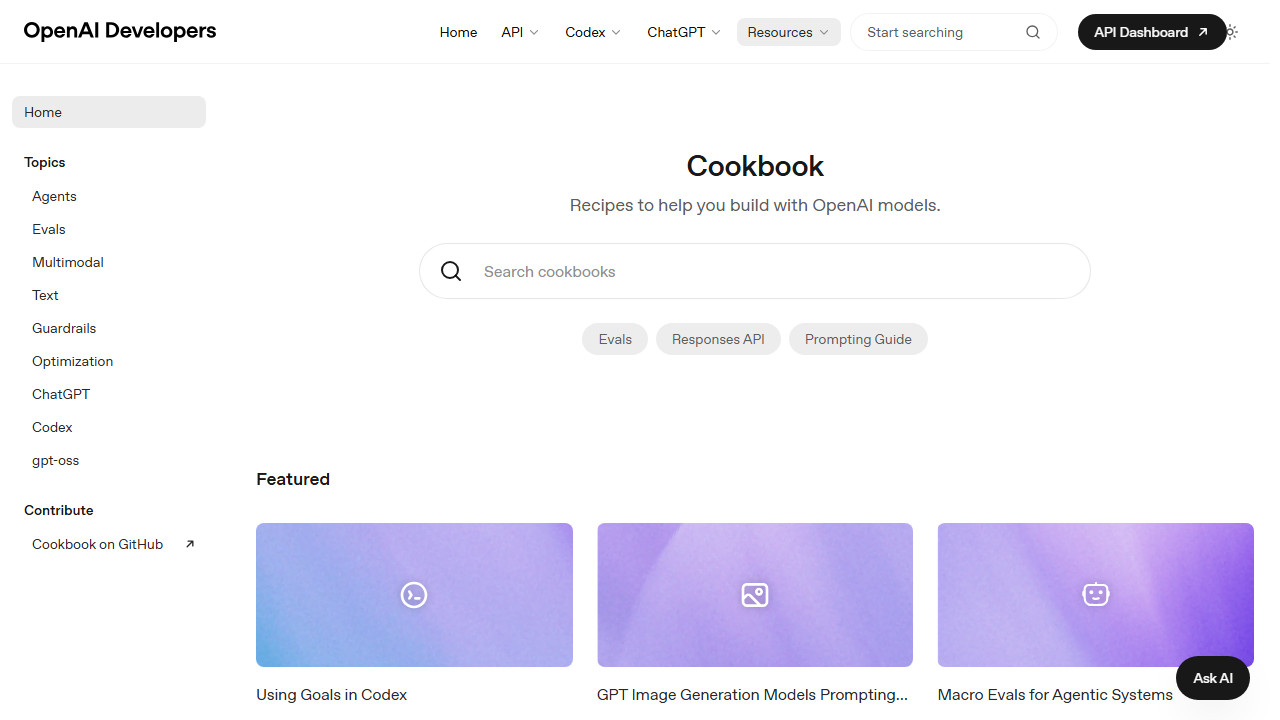
Task: Click the OpenAI Developers logo
Action: (x=120, y=31)
